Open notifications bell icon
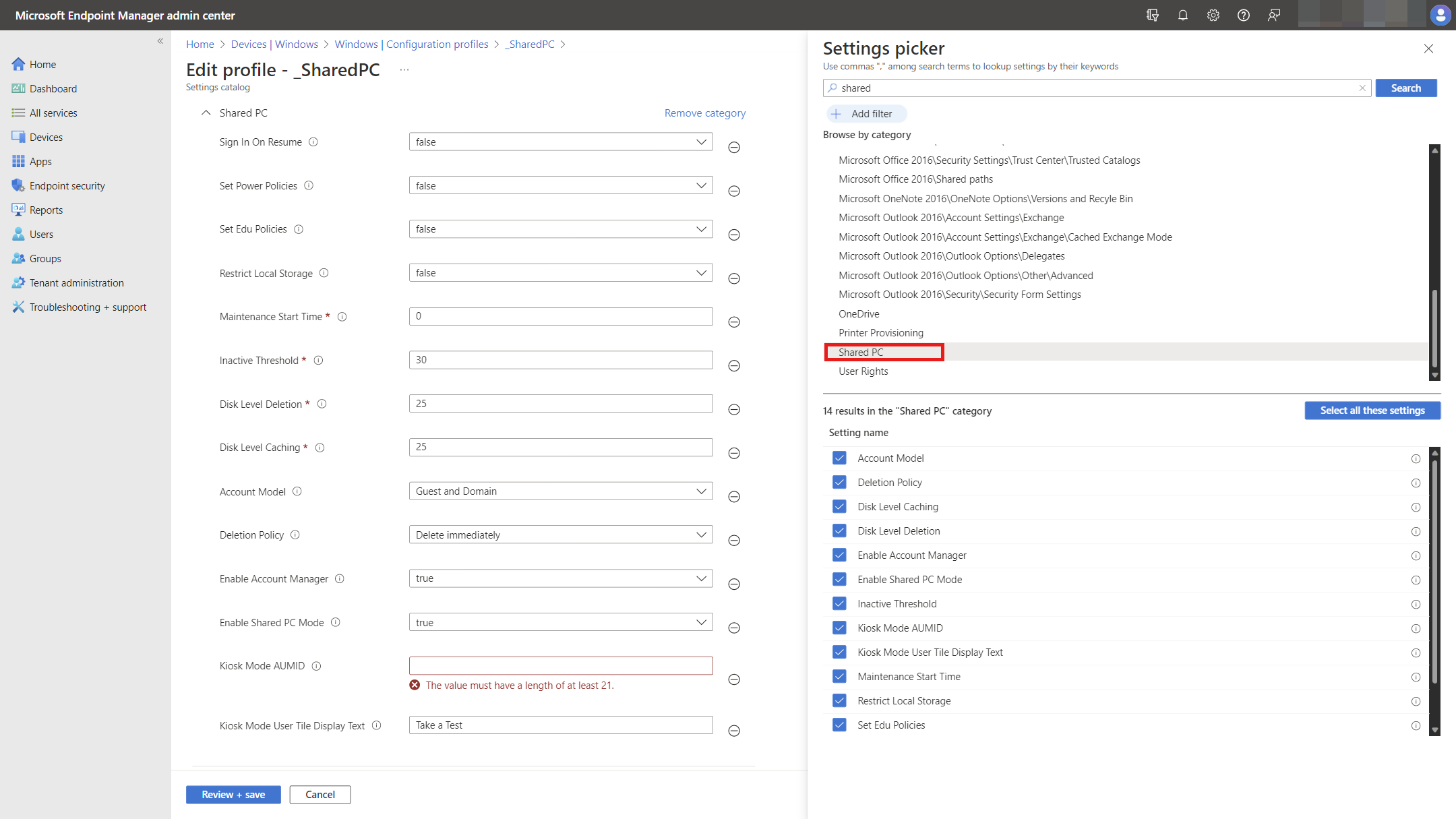1456x819 pixels. click(x=1182, y=15)
